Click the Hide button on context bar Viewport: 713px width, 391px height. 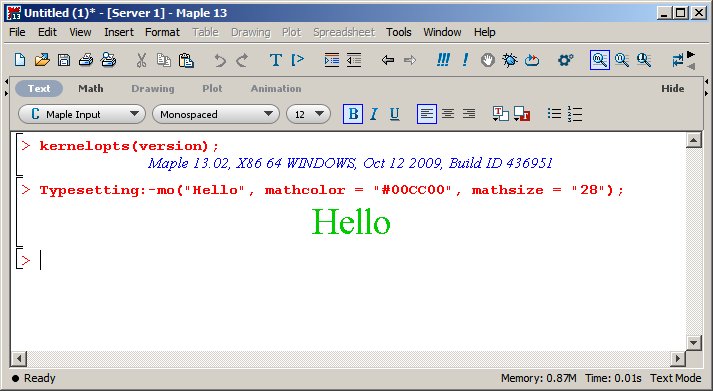pos(673,89)
